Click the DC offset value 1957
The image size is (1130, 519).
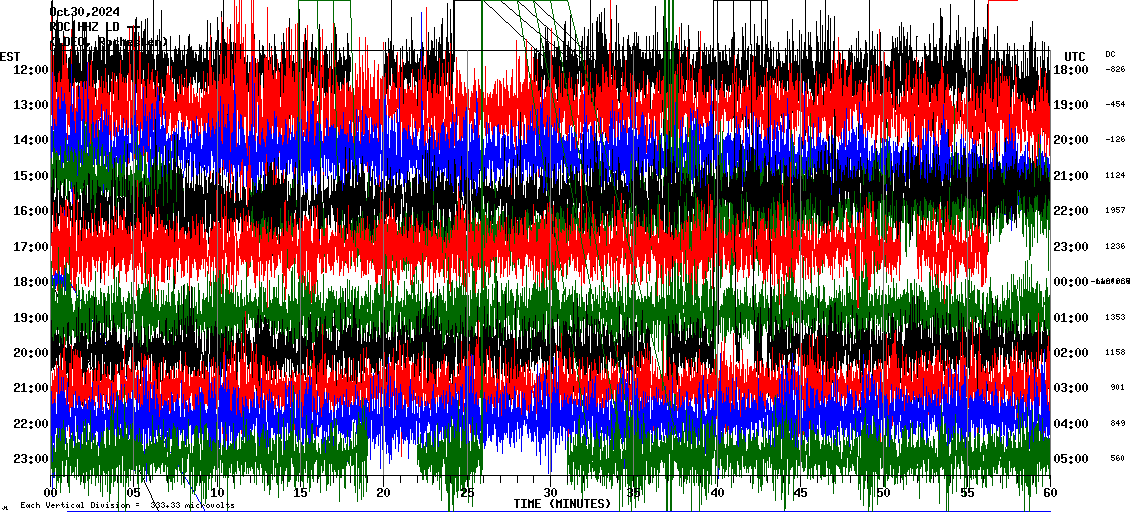point(1115,211)
